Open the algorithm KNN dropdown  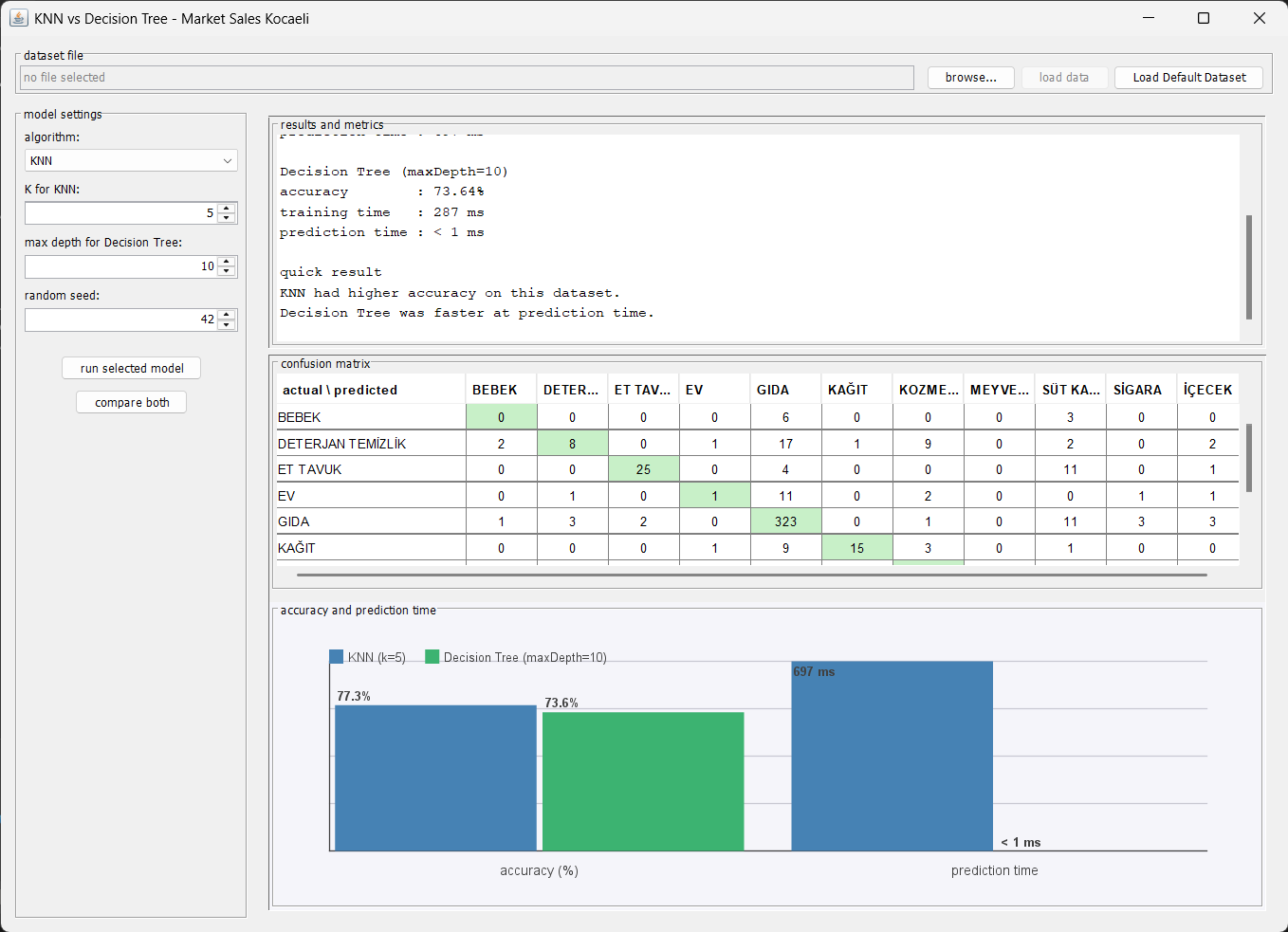(131, 161)
